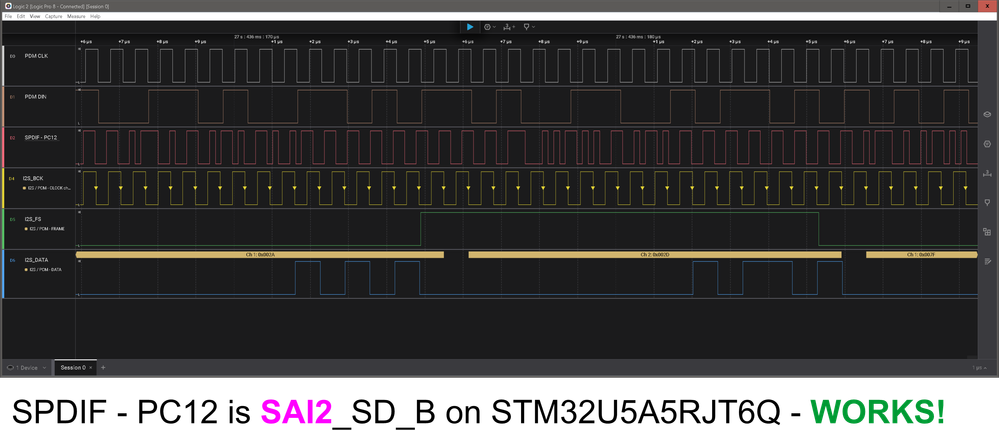Select the PDM DIN channel label
The width and height of the screenshot is (999, 430).
pos(36,97)
